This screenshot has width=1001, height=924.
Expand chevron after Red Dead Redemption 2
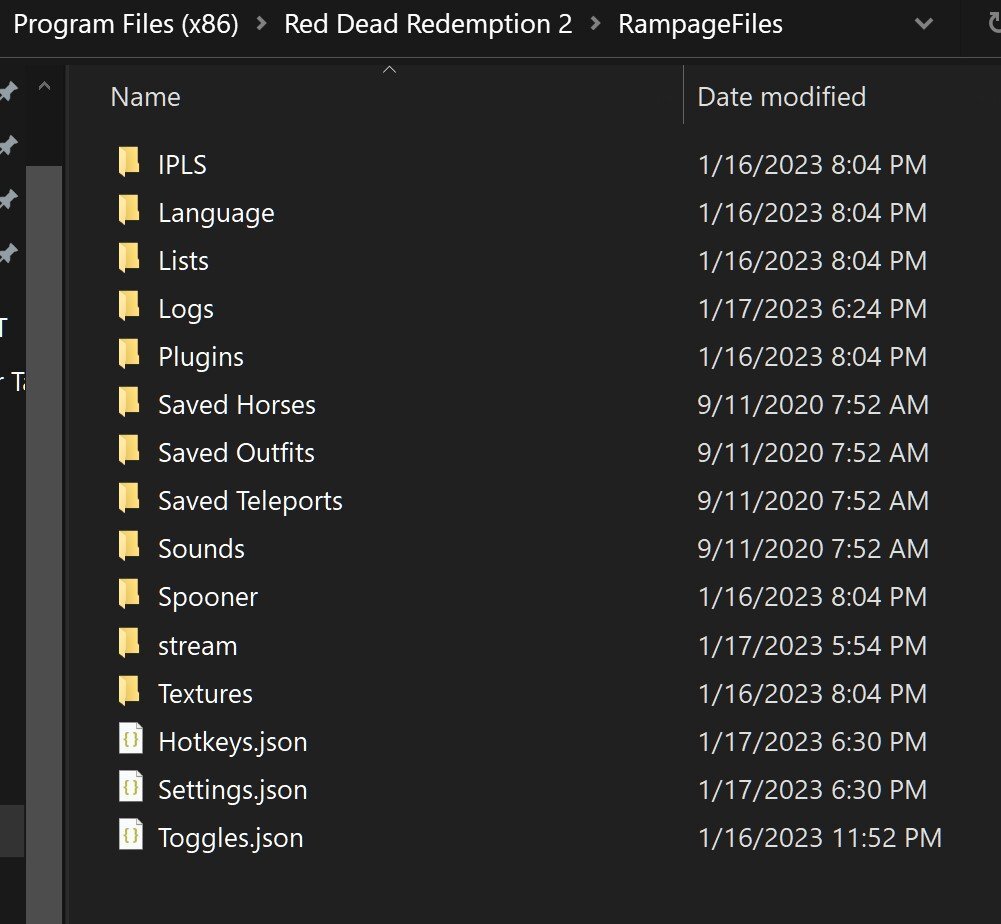tap(596, 24)
